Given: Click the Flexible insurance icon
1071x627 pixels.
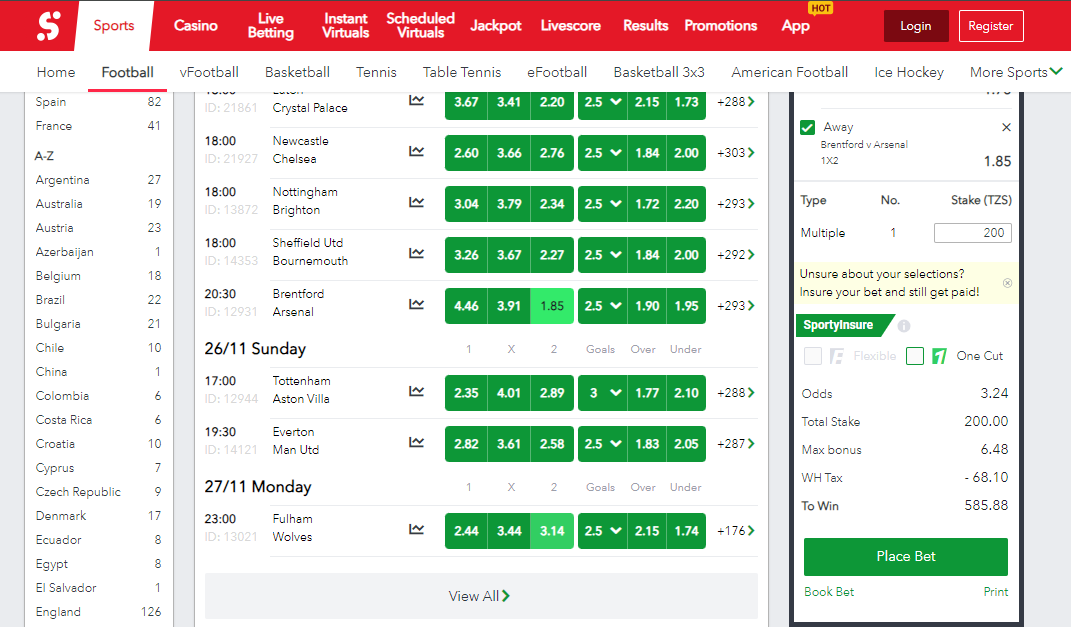Looking at the screenshot, I should tap(837, 356).
